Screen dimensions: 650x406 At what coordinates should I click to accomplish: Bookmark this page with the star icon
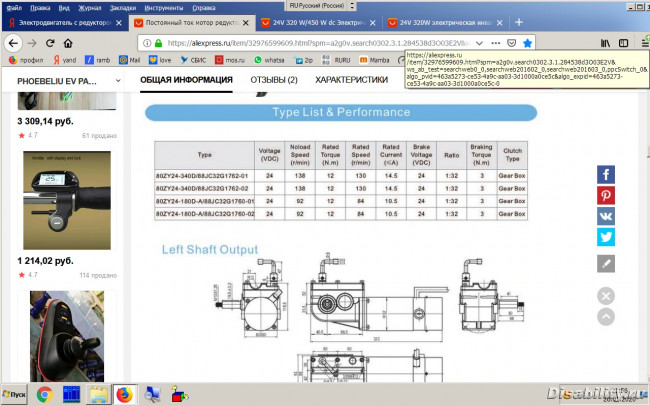click(527, 43)
